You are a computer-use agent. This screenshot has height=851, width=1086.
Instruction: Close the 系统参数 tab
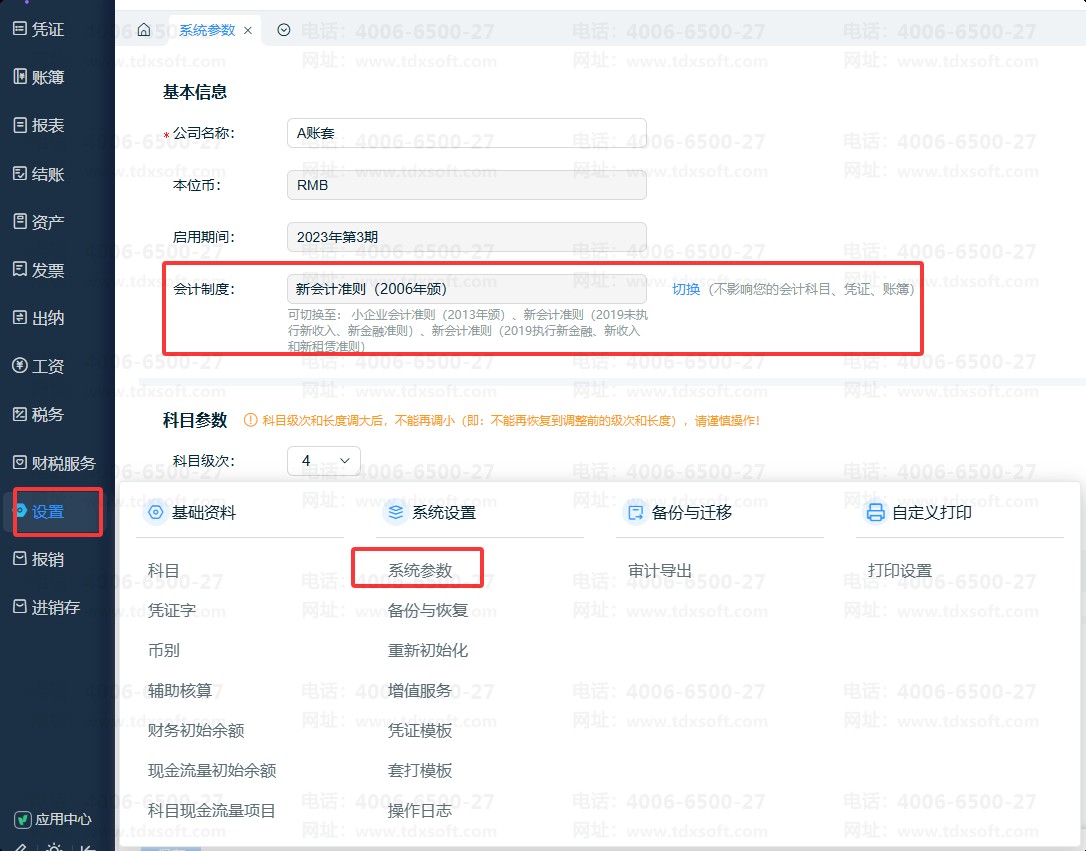248,31
